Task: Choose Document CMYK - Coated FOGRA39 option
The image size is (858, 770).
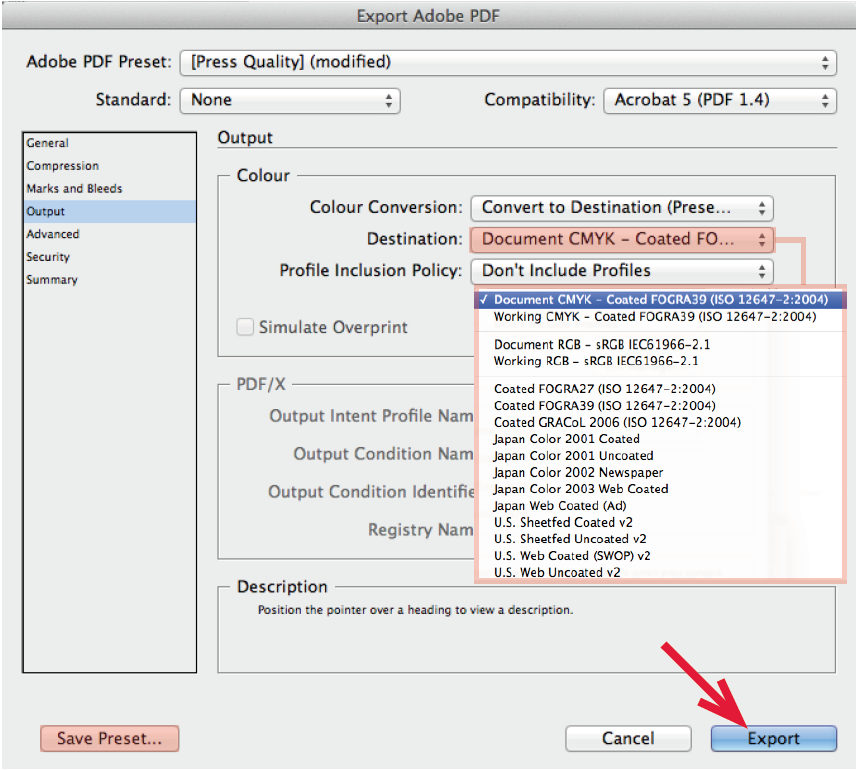Action: point(660,300)
